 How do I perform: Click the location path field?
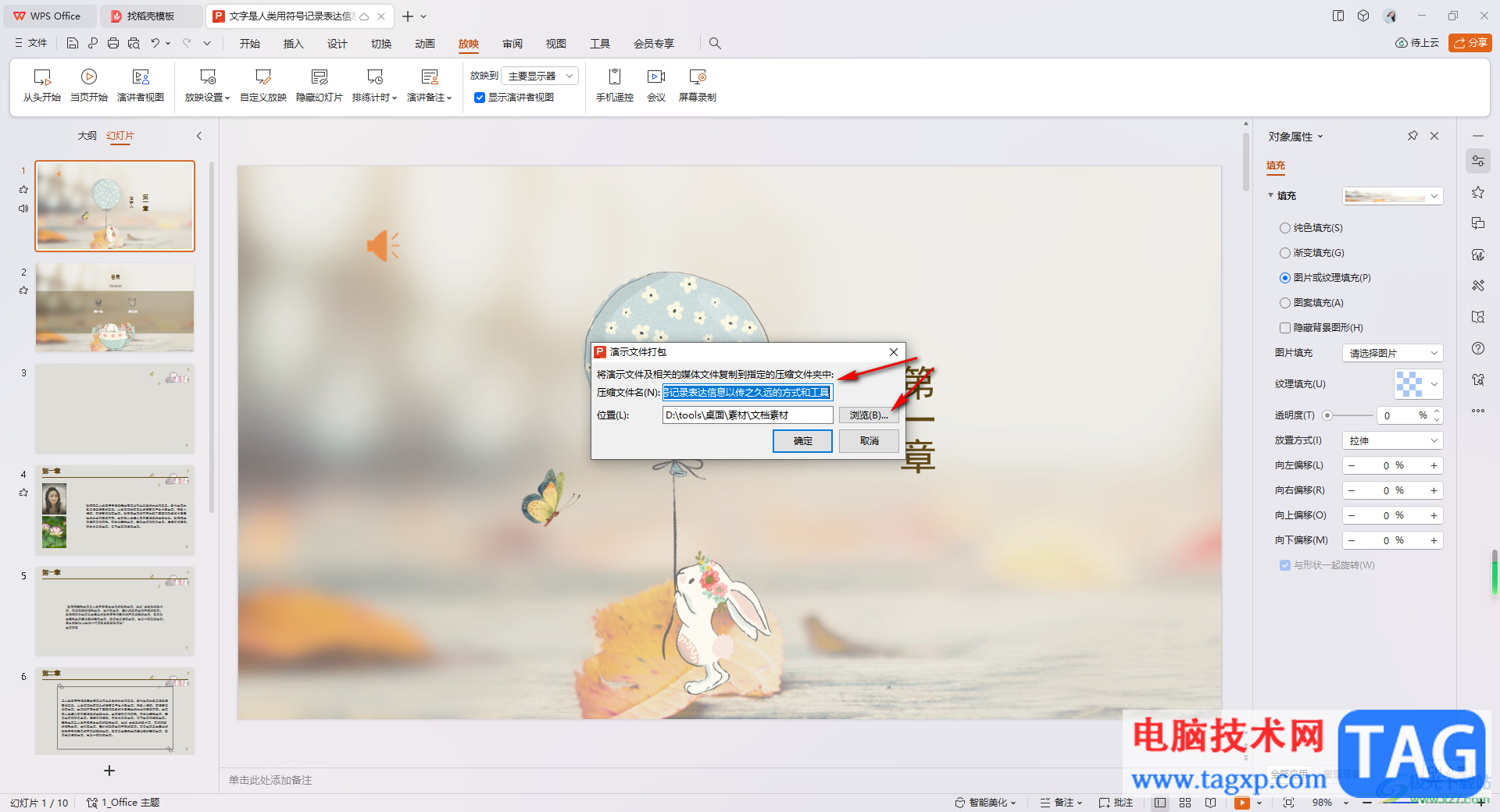[x=748, y=415]
